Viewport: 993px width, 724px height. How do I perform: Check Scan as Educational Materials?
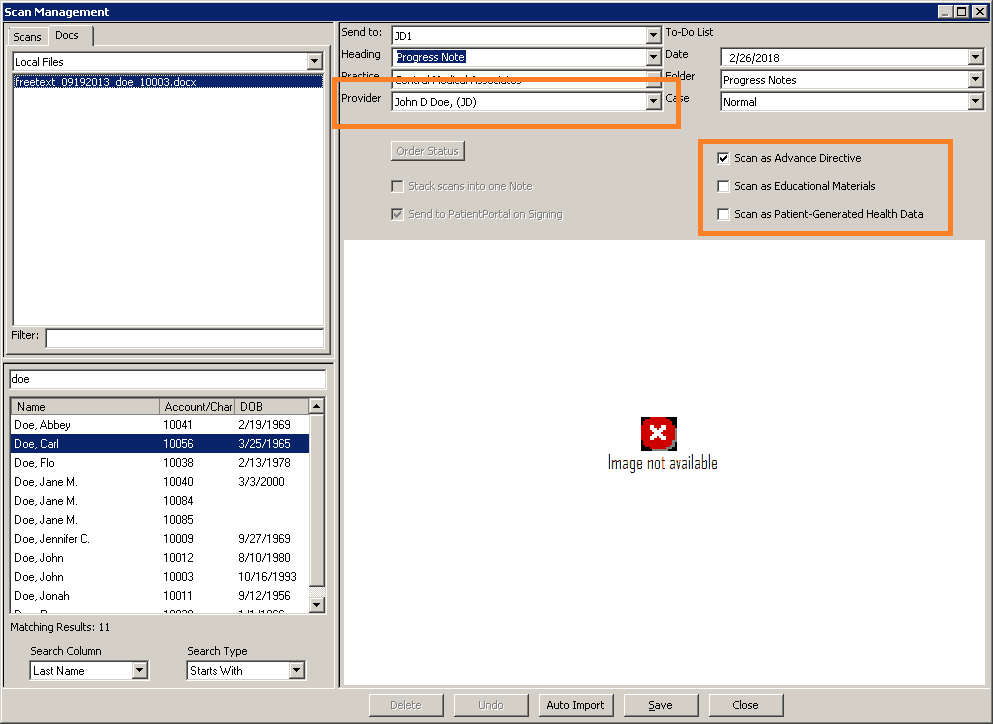pyautogui.click(x=723, y=186)
